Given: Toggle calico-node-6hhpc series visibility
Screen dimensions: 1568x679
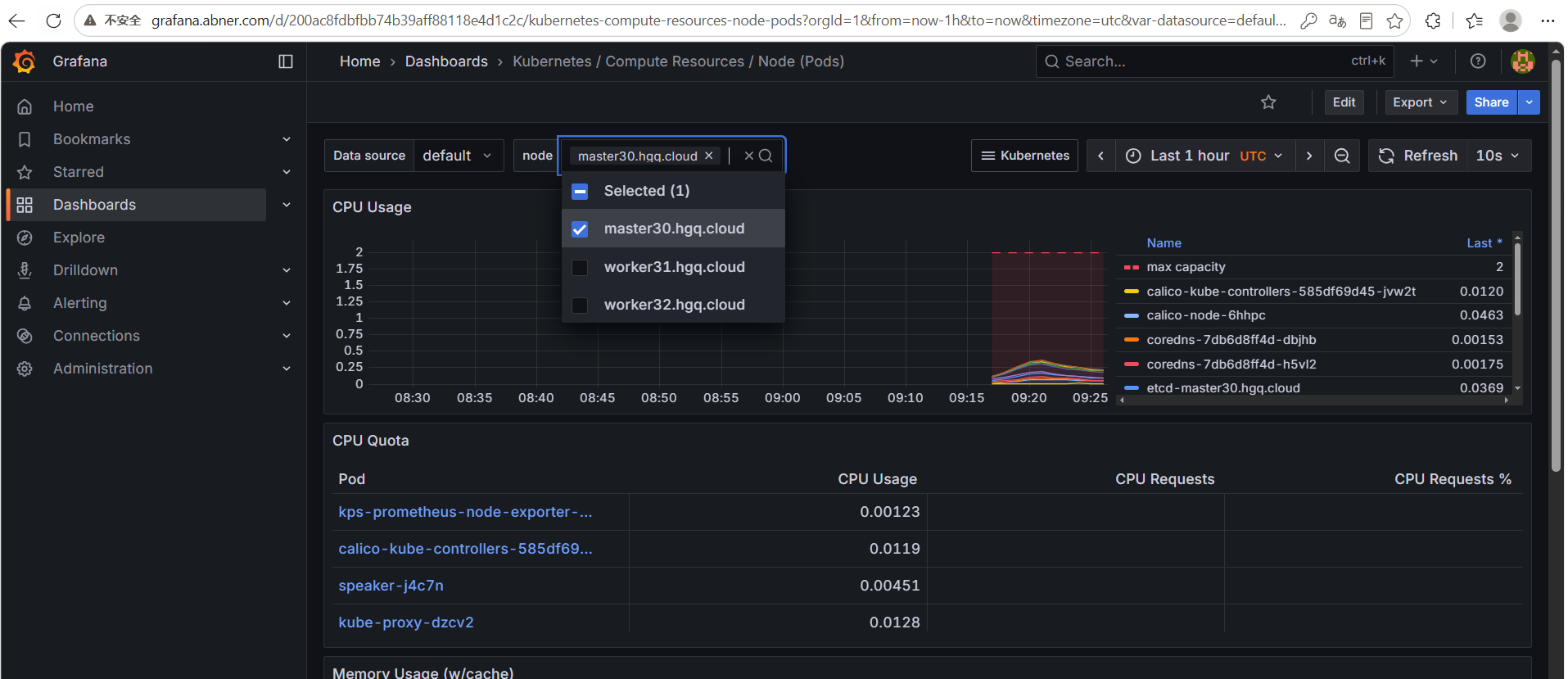Looking at the screenshot, I should pyautogui.click(x=1206, y=315).
